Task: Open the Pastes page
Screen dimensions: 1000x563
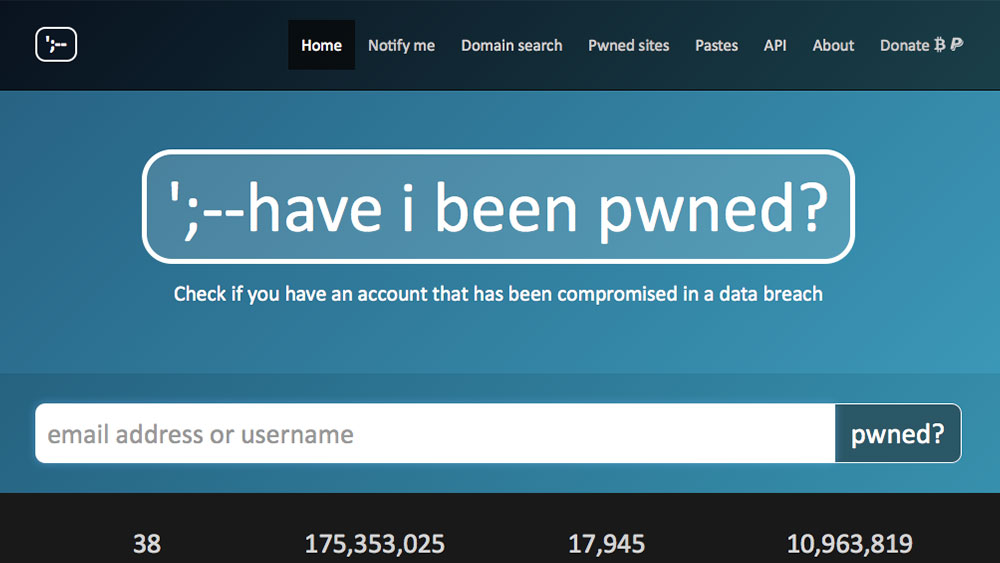Action: (716, 45)
